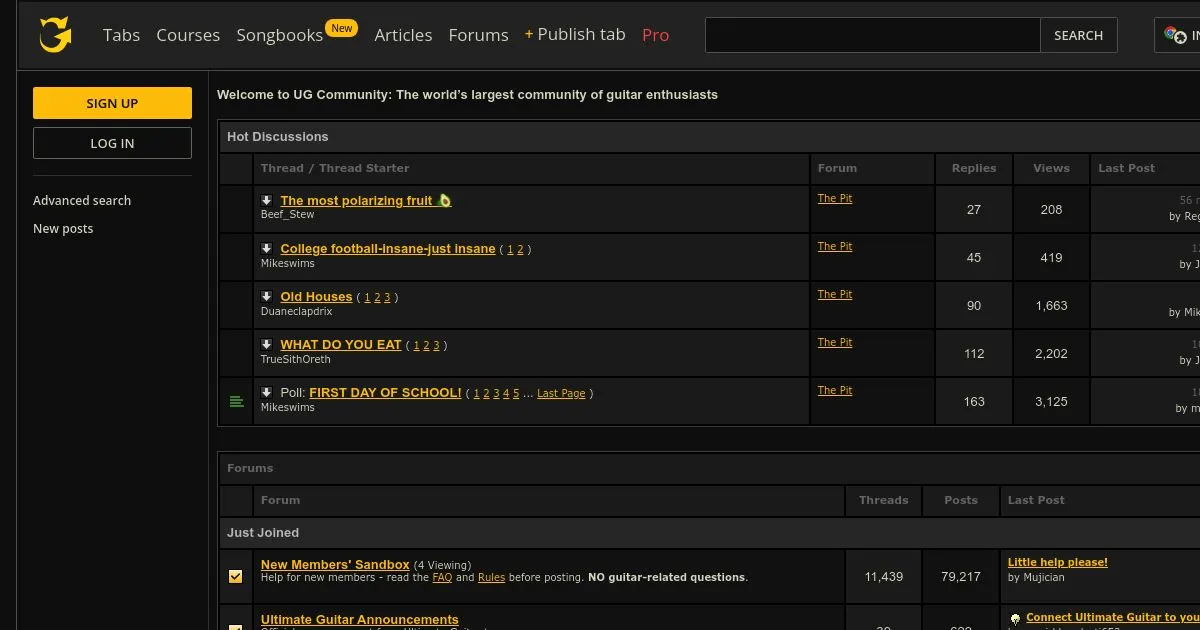Open Songbooks from the navigation bar
The image size is (1200, 630).
tap(279, 35)
